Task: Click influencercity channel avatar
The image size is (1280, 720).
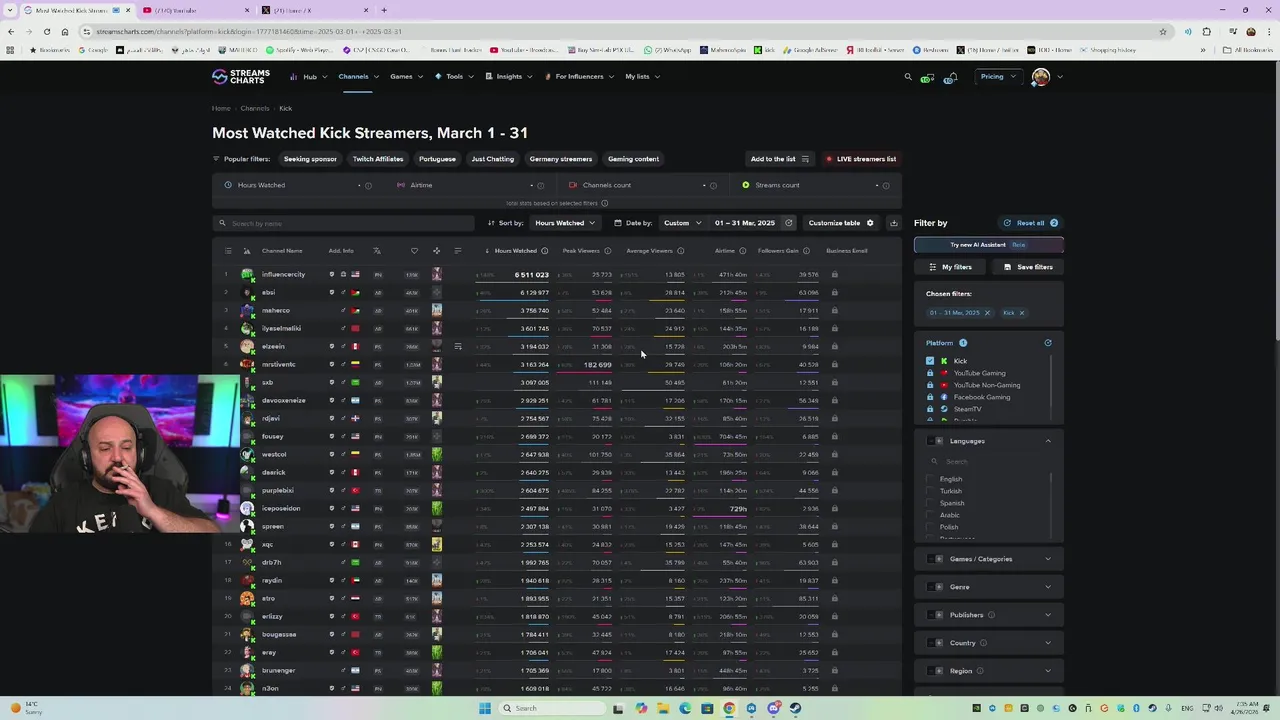Action: [x=247, y=275]
